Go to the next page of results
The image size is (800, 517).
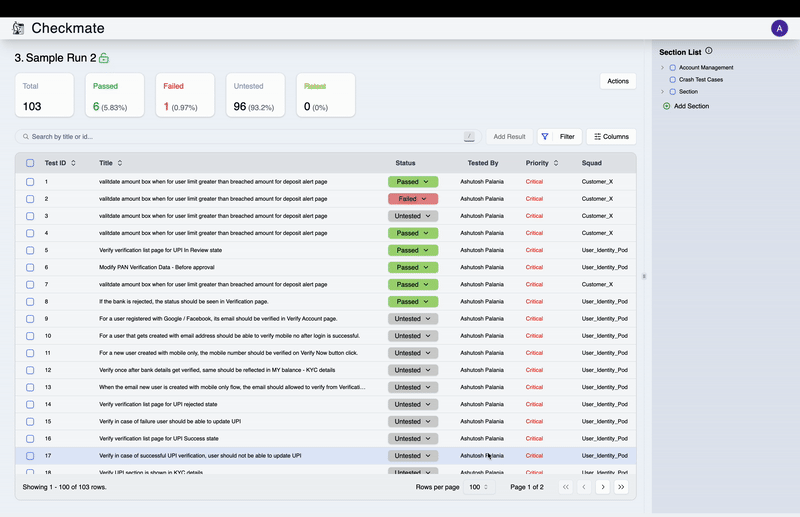point(602,487)
